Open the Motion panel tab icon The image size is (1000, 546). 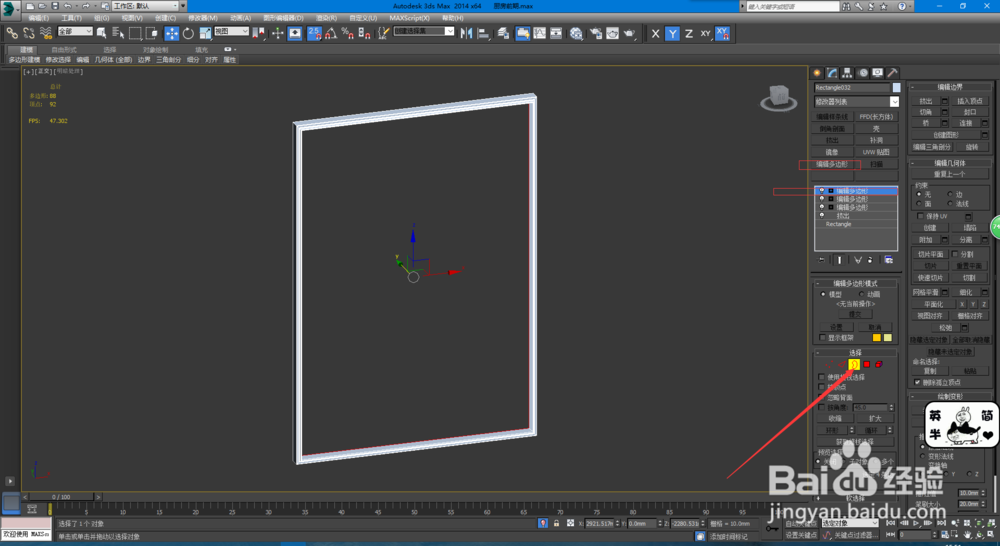(863, 73)
